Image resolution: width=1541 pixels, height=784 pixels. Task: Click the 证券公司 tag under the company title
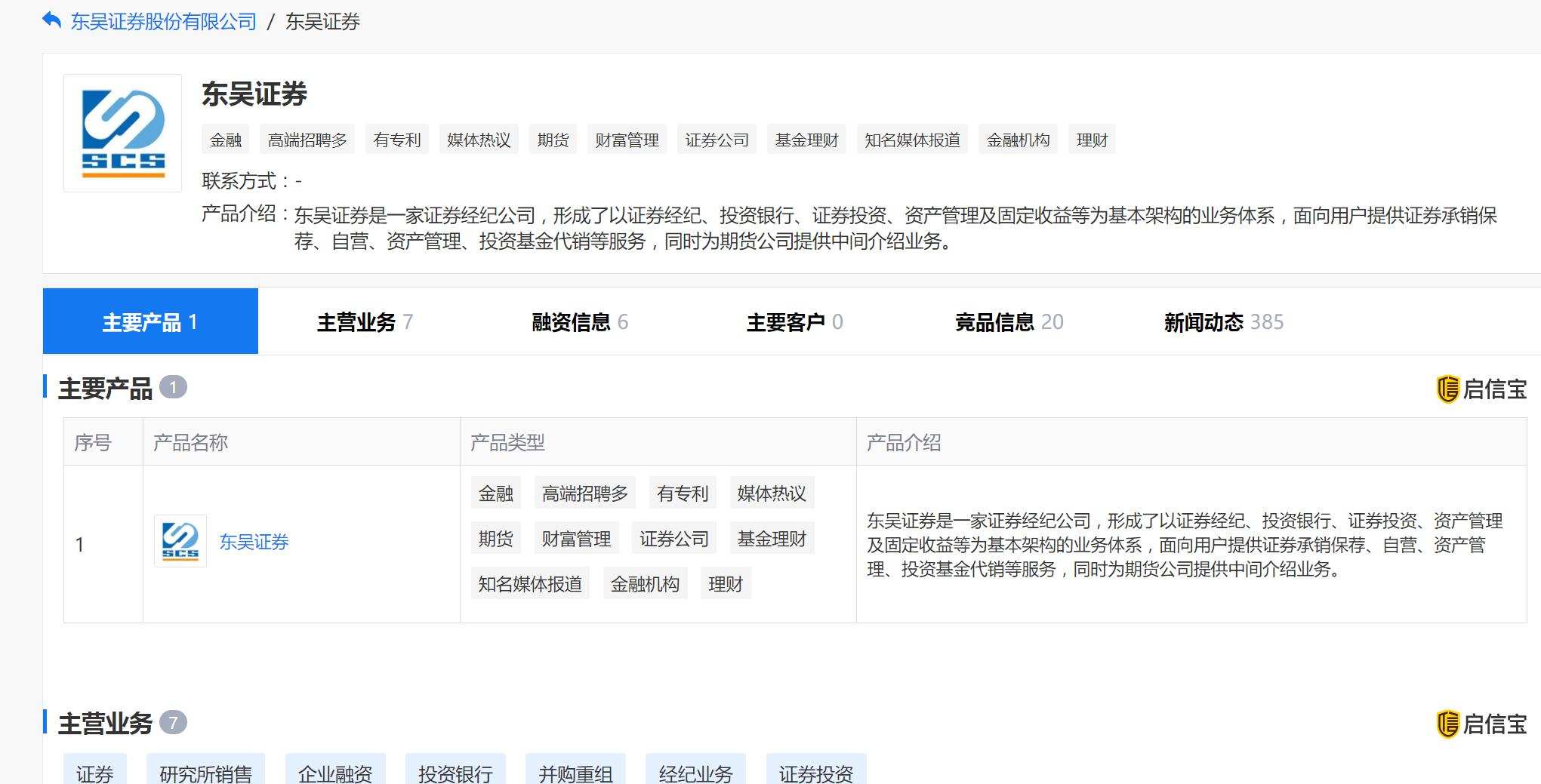pyautogui.click(x=717, y=140)
